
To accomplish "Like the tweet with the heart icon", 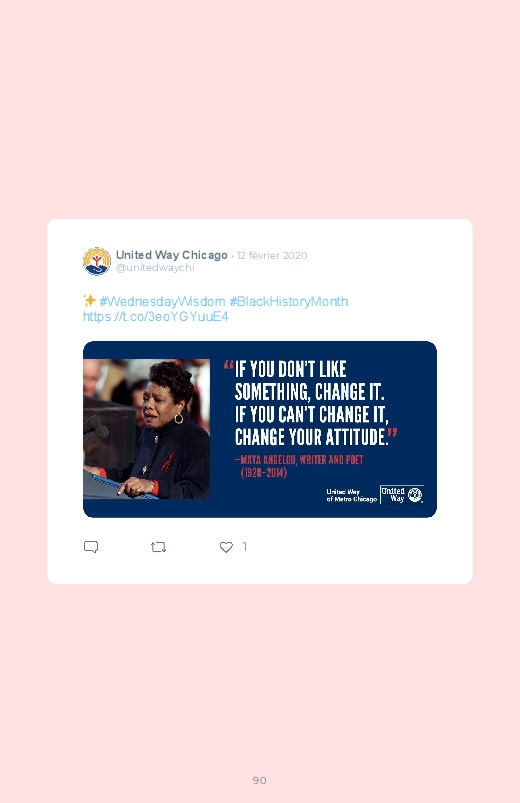I will (x=226, y=547).
